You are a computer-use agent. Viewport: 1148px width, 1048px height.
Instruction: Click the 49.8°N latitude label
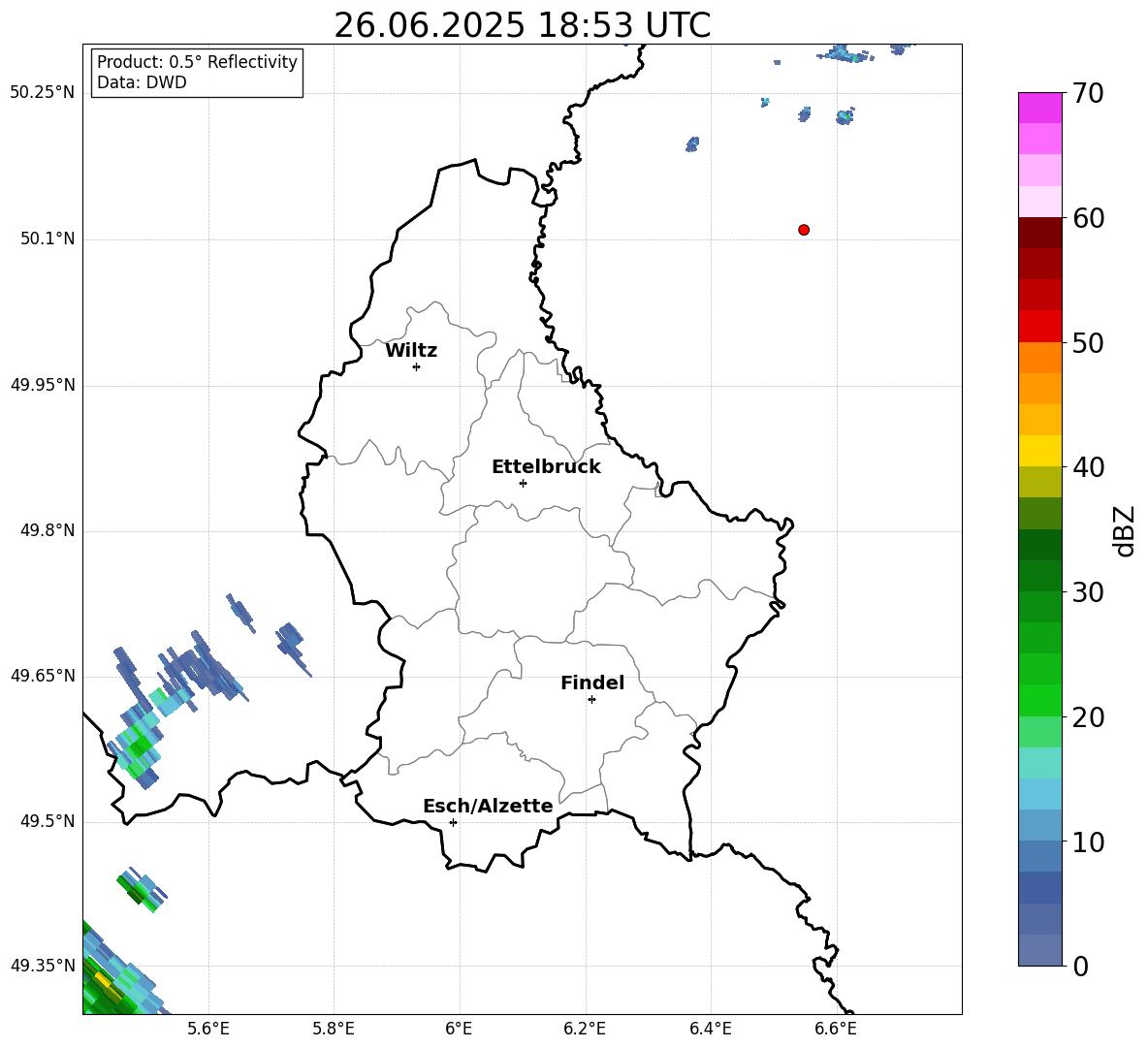pyautogui.click(x=48, y=530)
